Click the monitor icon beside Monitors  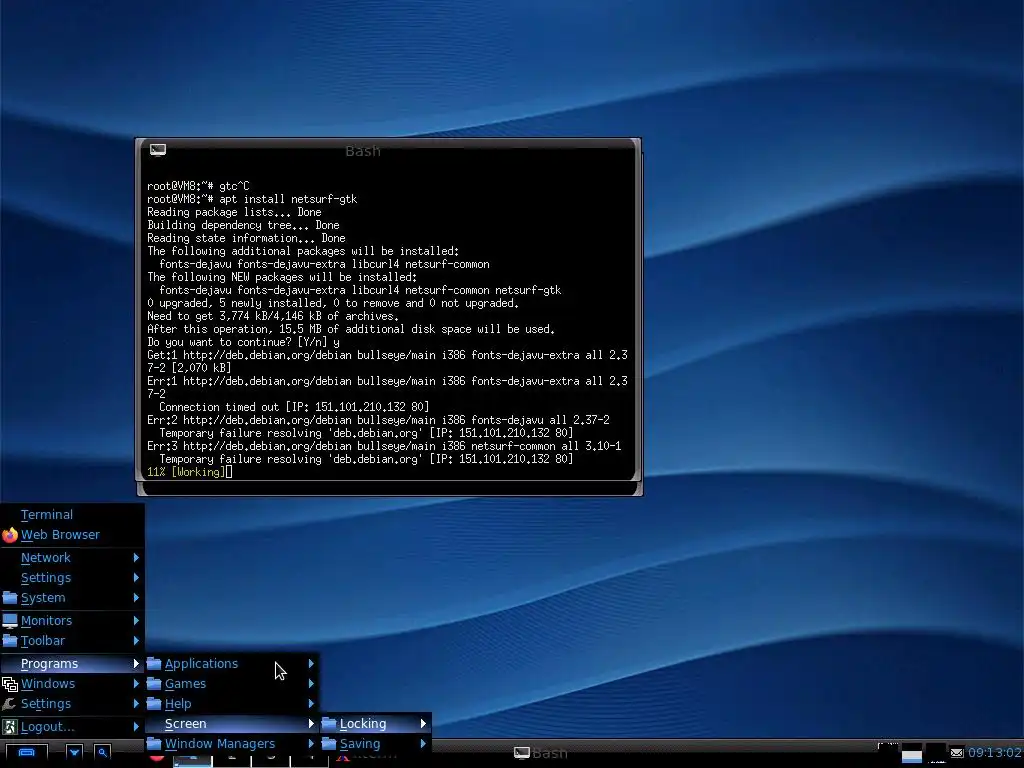[10, 620]
